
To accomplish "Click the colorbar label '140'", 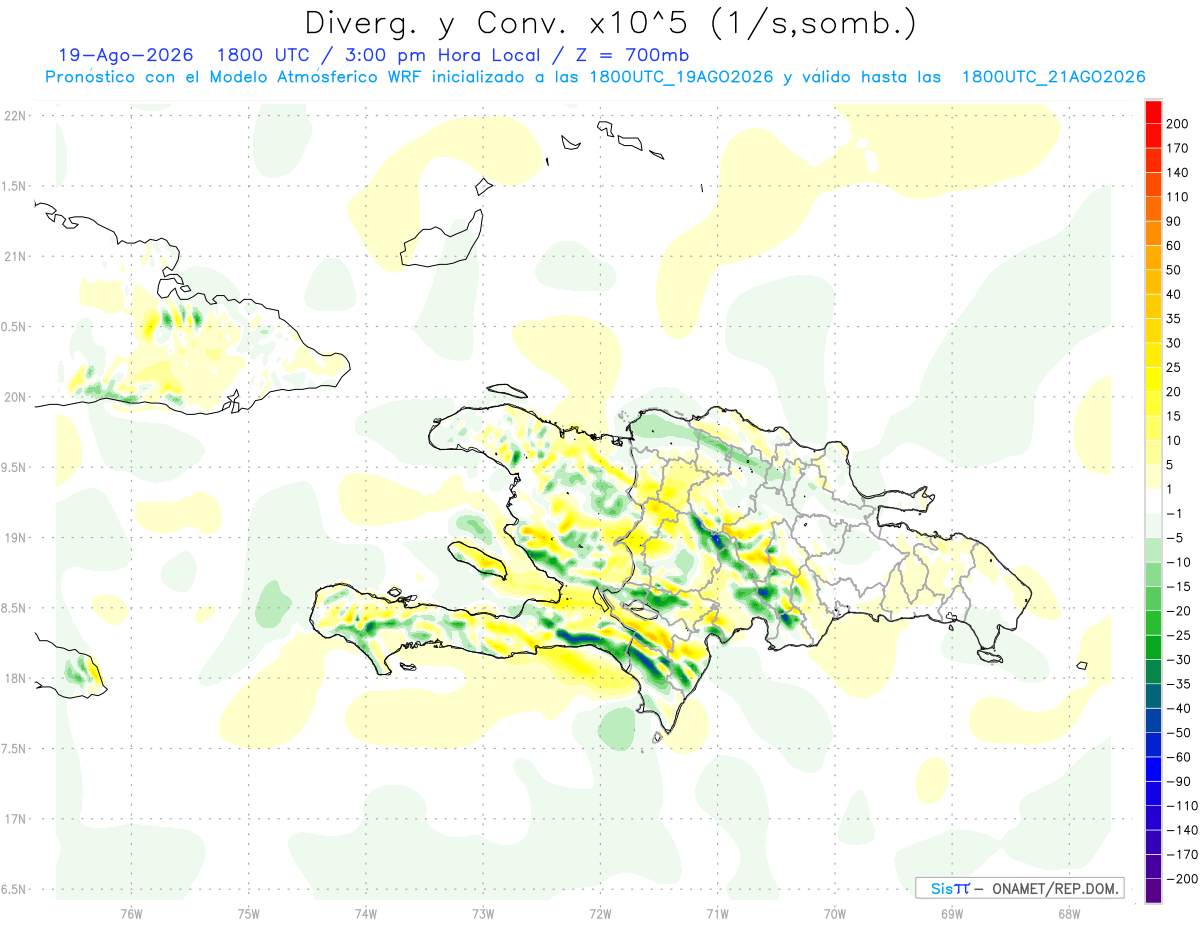I will pos(1177,173).
